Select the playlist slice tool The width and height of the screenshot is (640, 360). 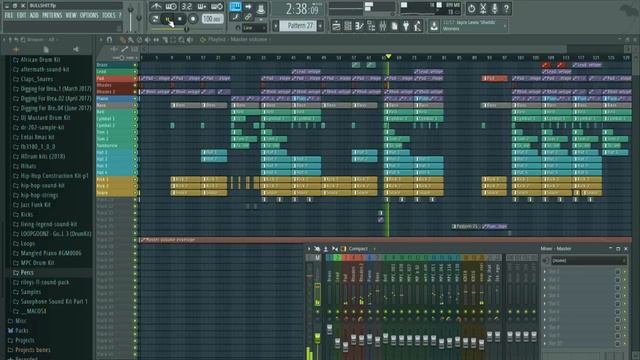(164, 40)
